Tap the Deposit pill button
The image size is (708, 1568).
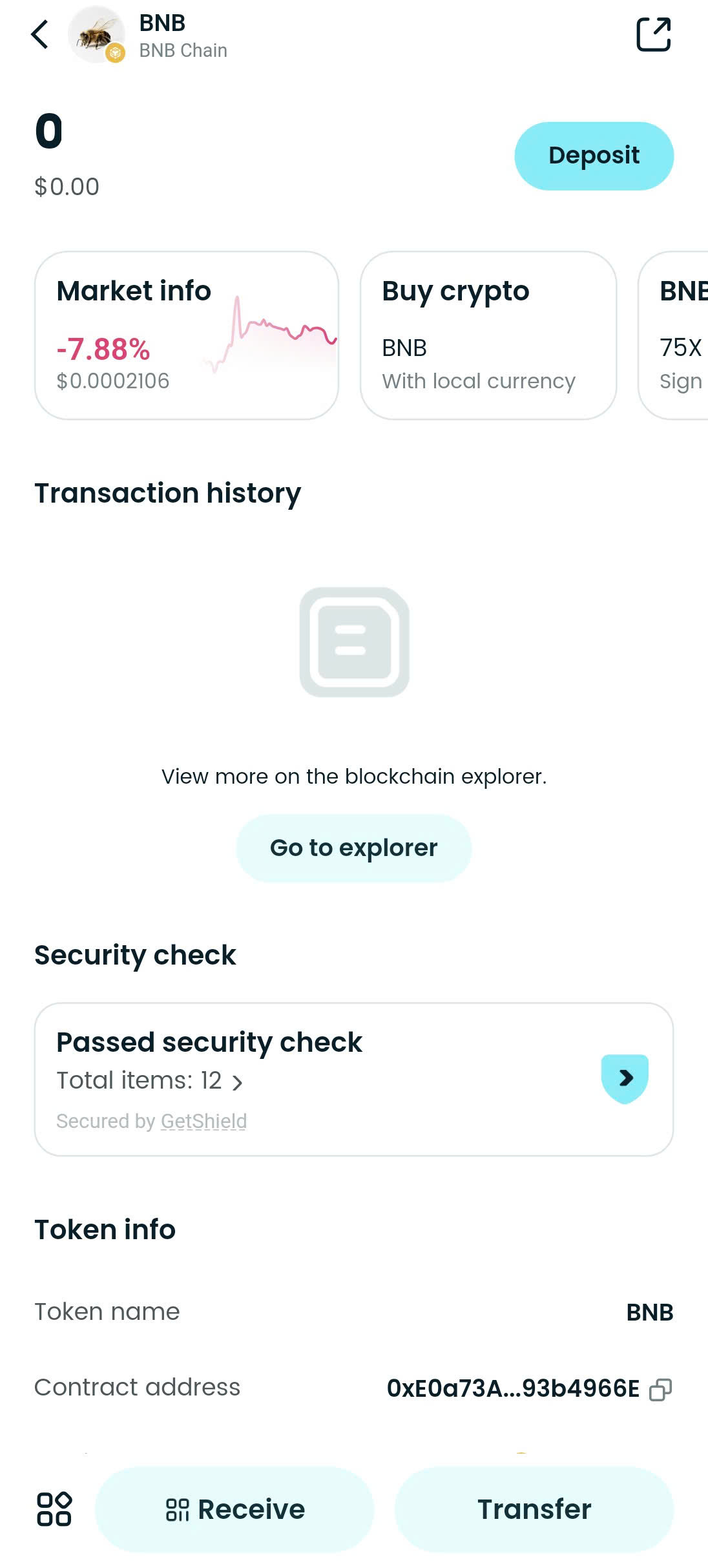pyautogui.click(x=594, y=156)
